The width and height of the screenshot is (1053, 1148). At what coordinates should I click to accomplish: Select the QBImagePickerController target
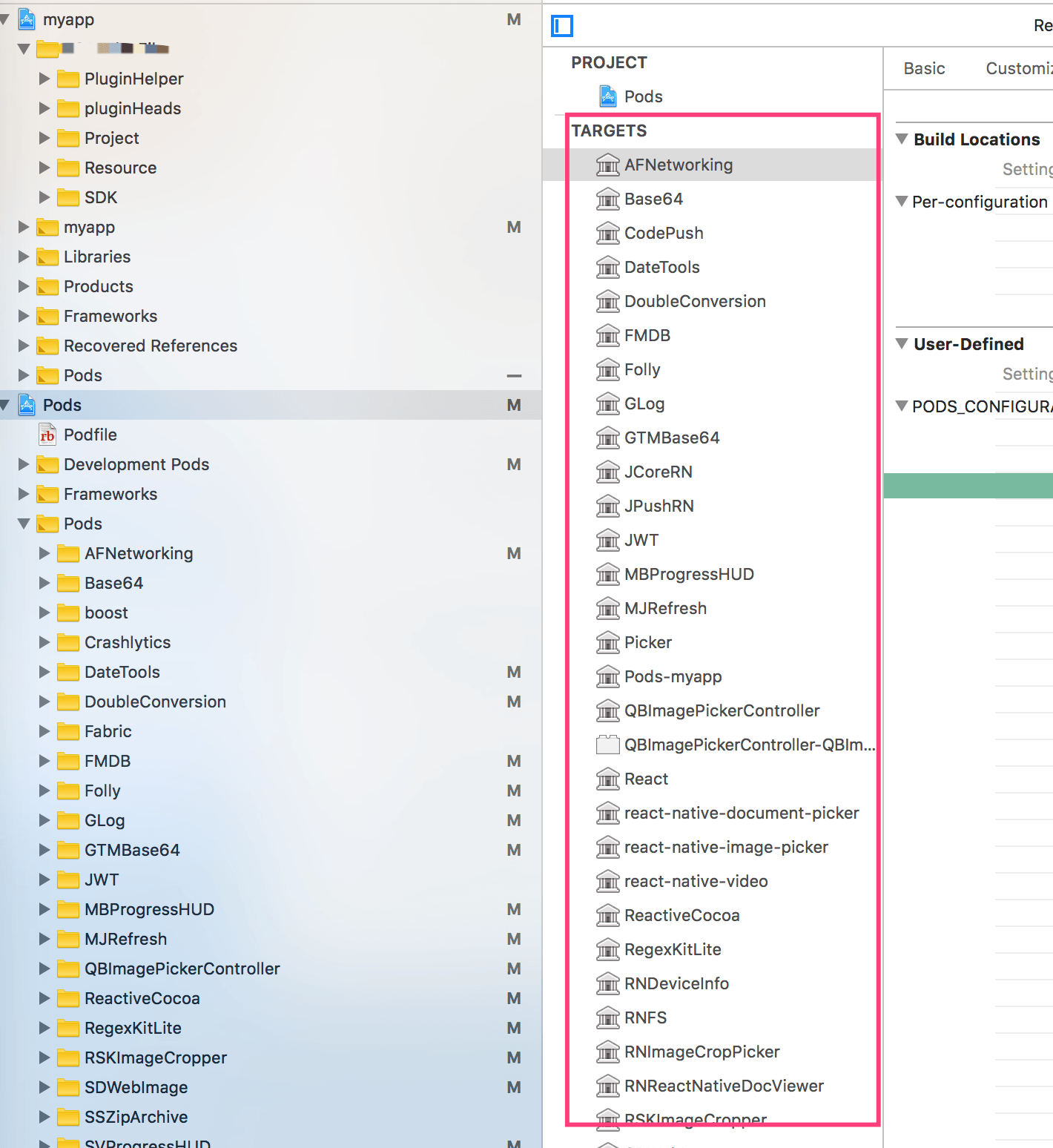[724, 710]
